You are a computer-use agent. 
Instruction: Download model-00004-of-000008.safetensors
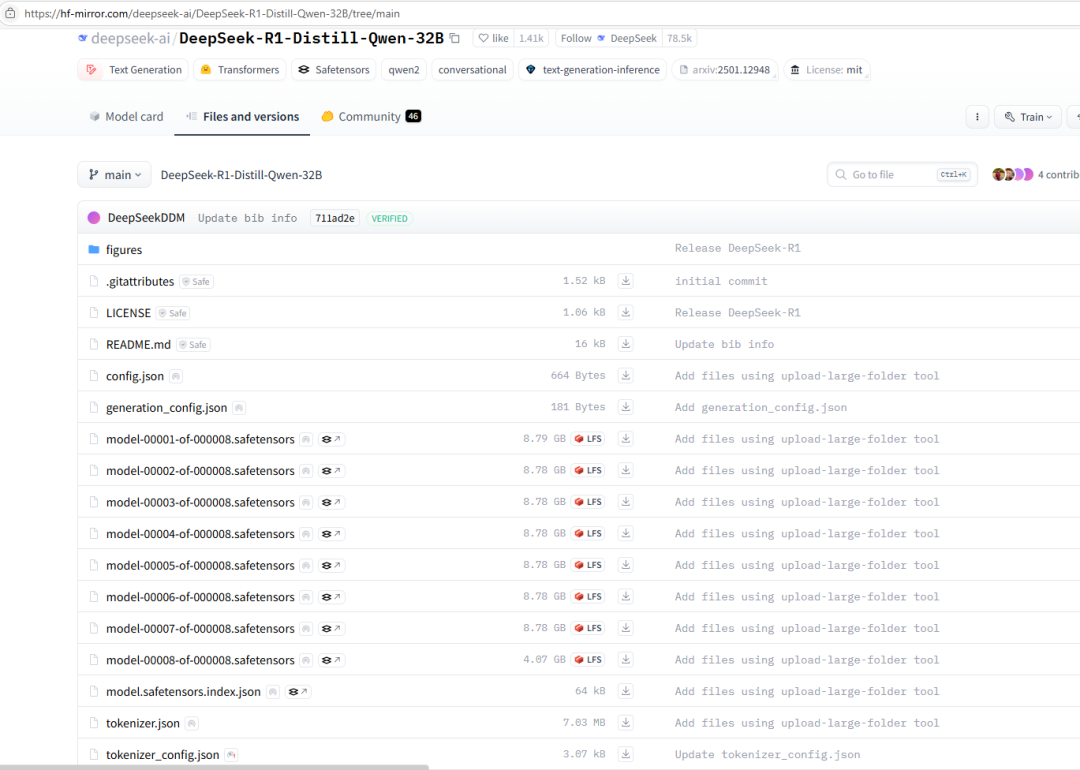tap(625, 534)
